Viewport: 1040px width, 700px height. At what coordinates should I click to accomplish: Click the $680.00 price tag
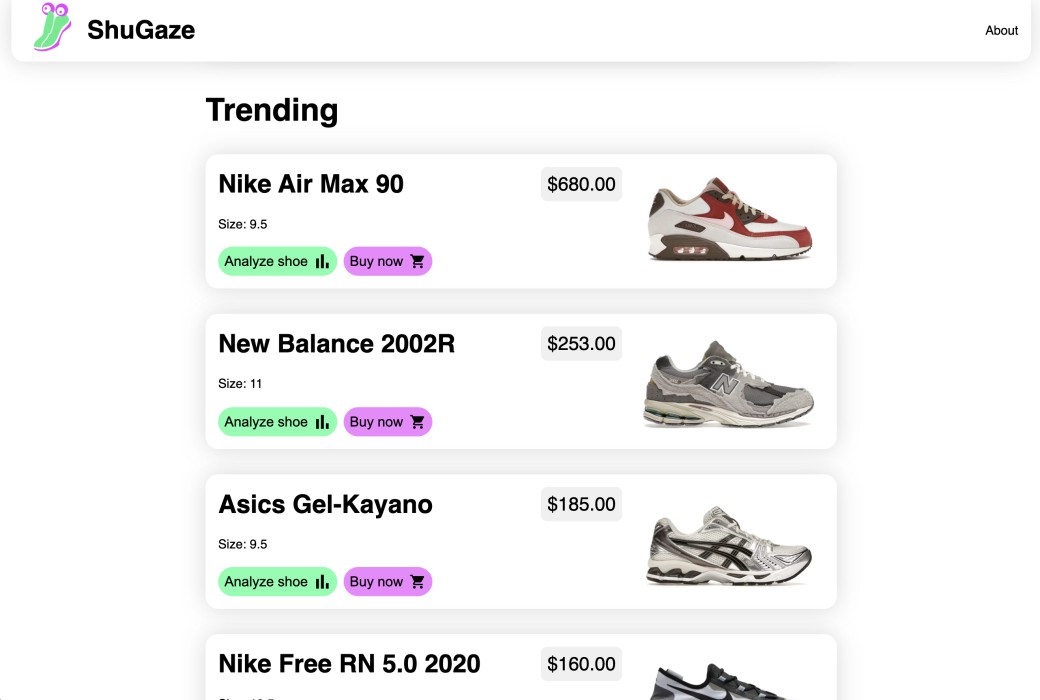tap(581, 184)
